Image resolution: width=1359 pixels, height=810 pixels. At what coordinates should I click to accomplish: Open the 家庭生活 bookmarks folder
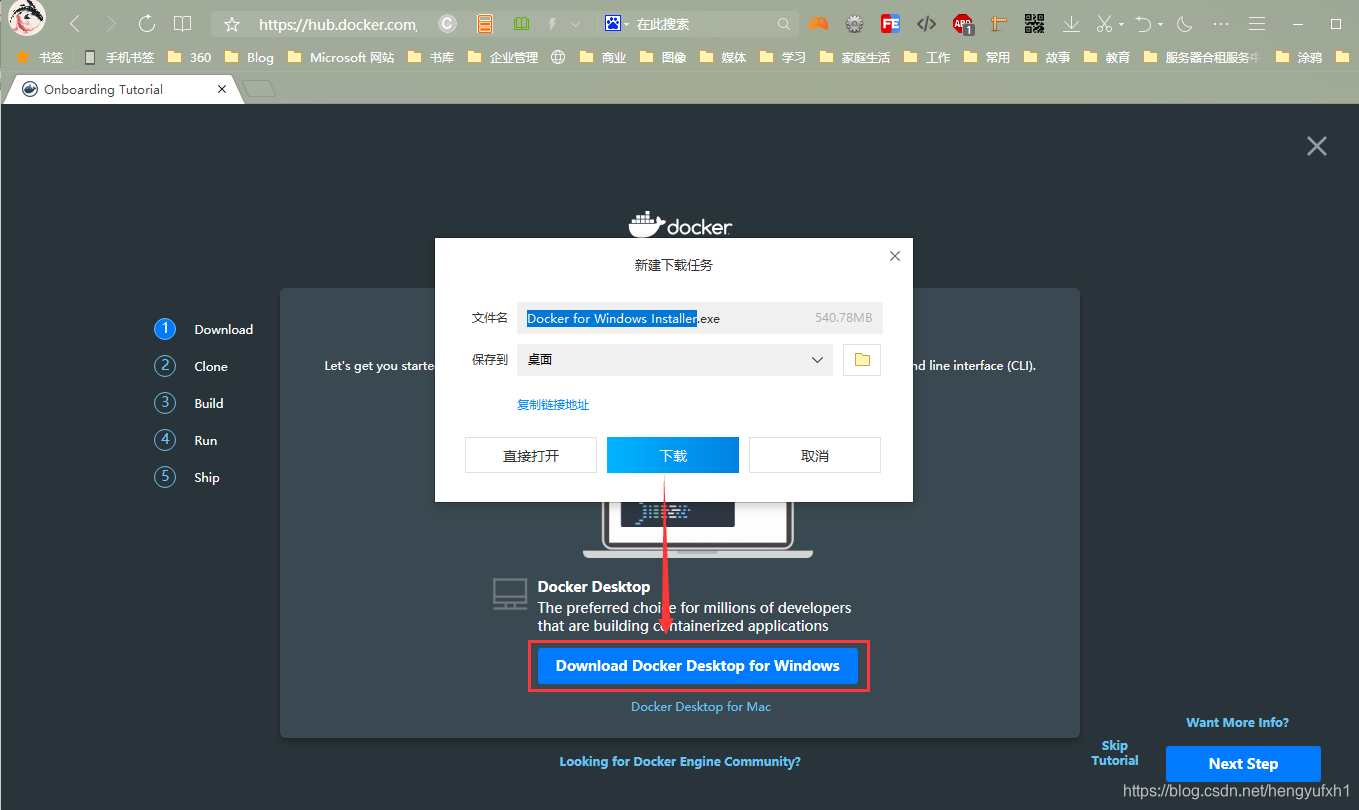[x=855, y=57]
